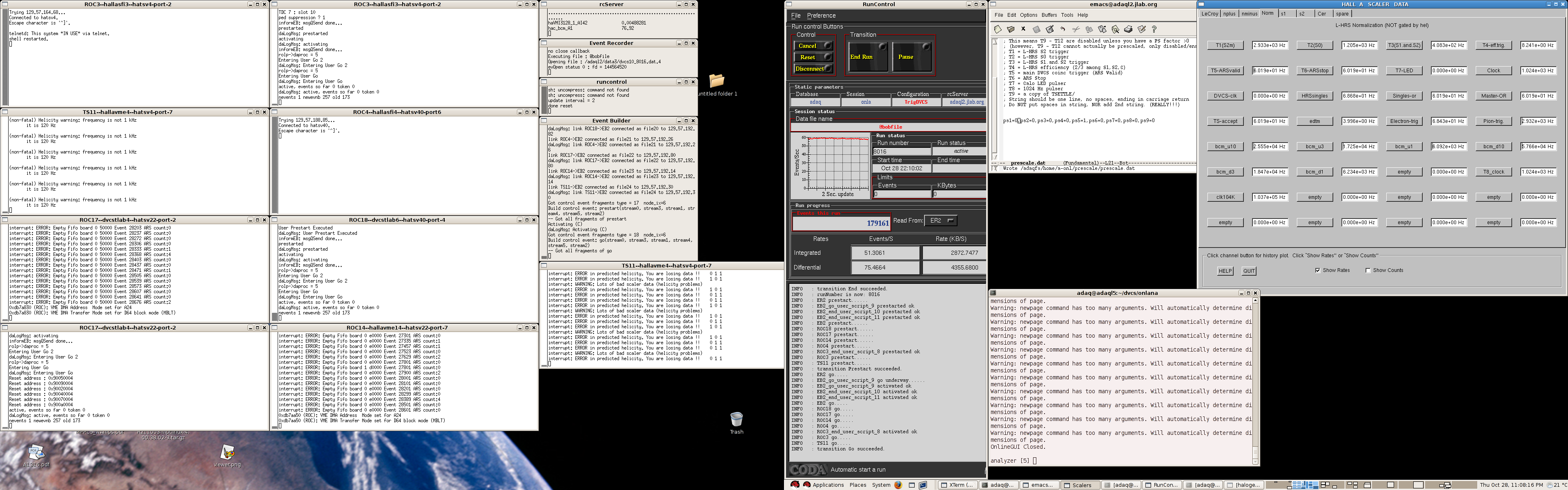Click the emacs Close Buffer X icon
Screen dimensions: 1568x490
1023,29
